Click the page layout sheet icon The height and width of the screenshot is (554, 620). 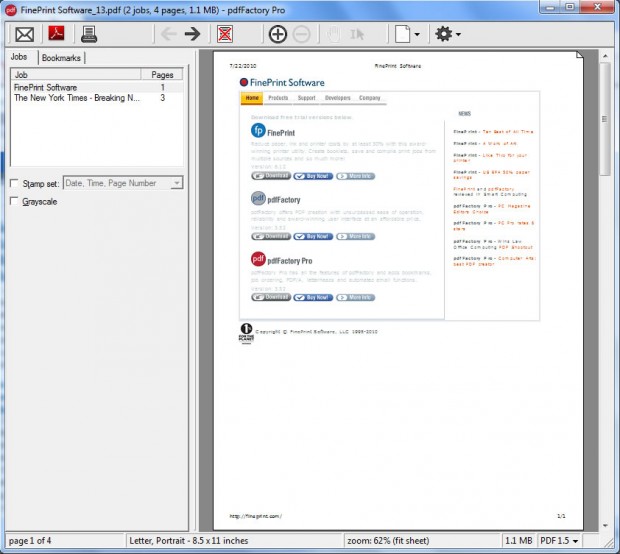(403, 34)
